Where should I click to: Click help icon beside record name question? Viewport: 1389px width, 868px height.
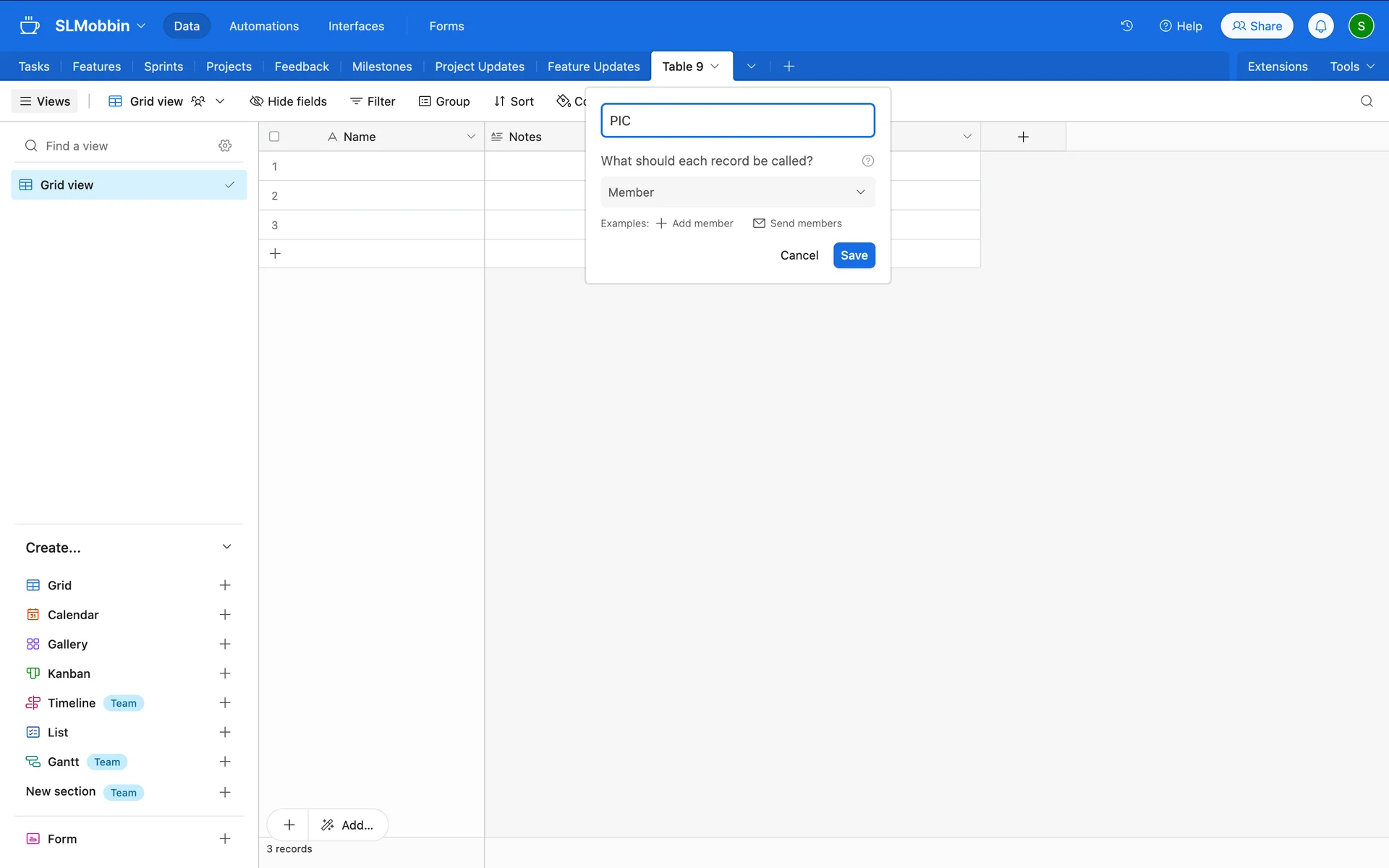click(867, 161)
